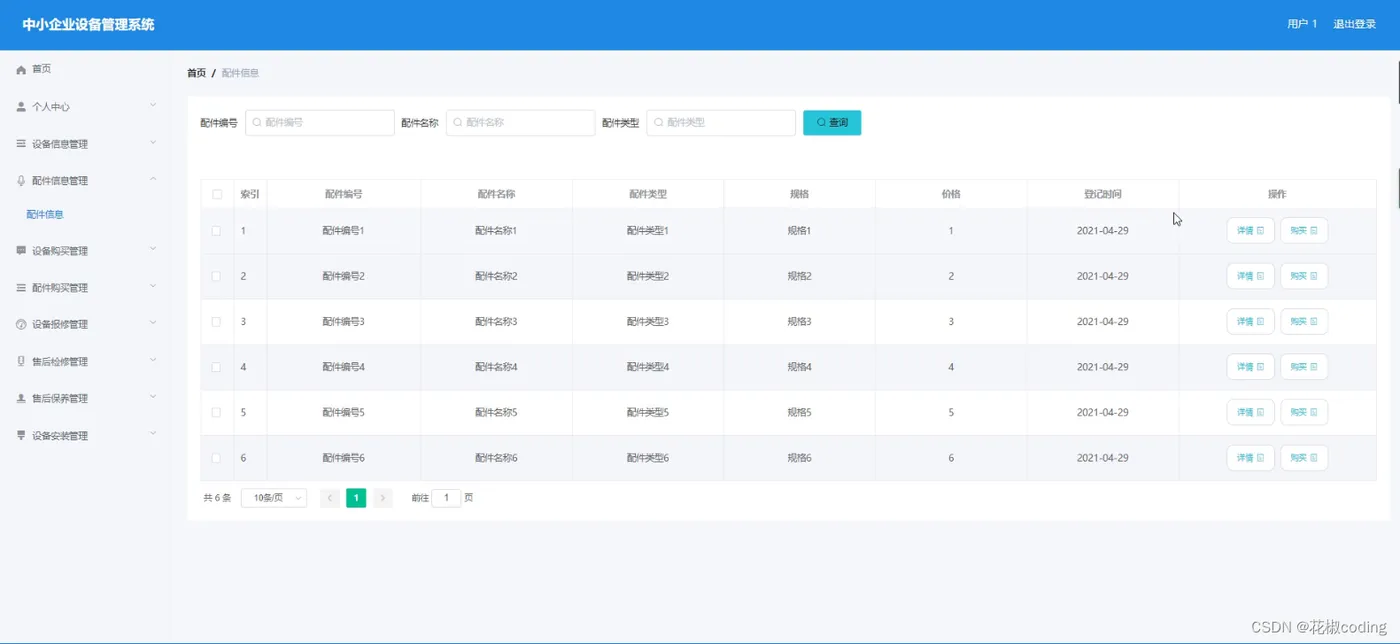Open the 10条/页 page size dropdown
This screenshot has width=1400, height=644.
[274, 498]
